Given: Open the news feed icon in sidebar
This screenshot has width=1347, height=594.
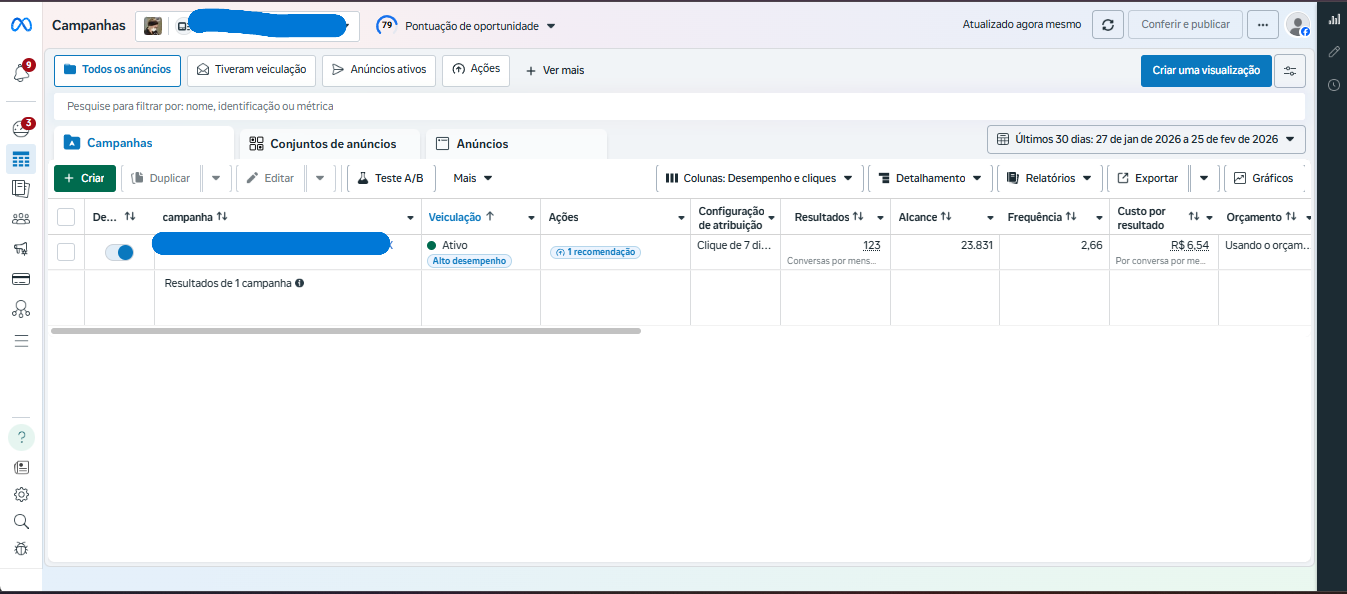Looking at the screenshot, I should 21,467.
